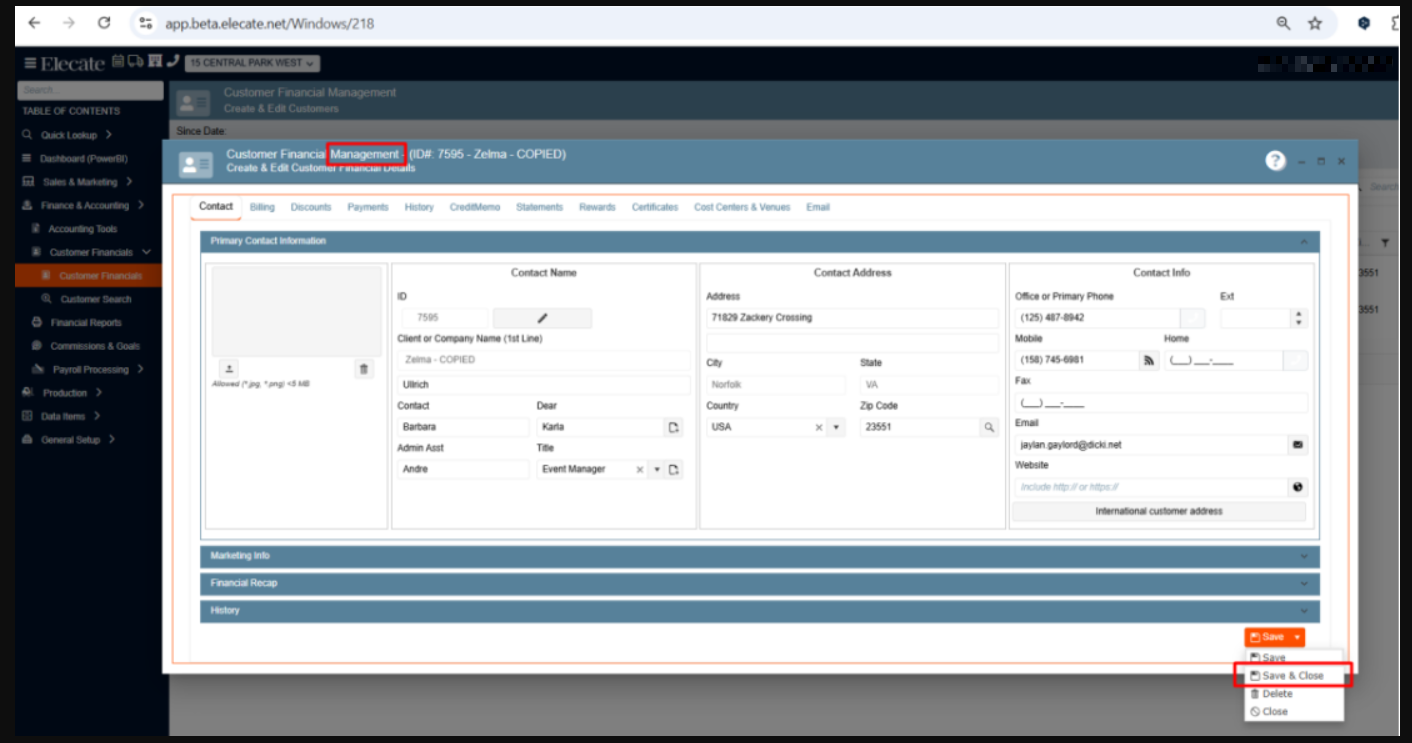Expand the Marketing Info section
This screenshot has height=743, width=1412.
coord(759,556)
